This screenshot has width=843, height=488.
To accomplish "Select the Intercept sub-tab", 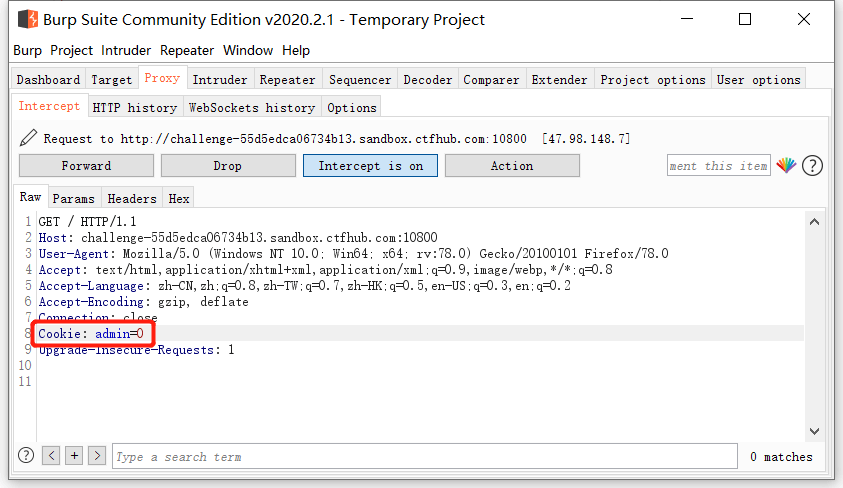I will coord(49,106).
